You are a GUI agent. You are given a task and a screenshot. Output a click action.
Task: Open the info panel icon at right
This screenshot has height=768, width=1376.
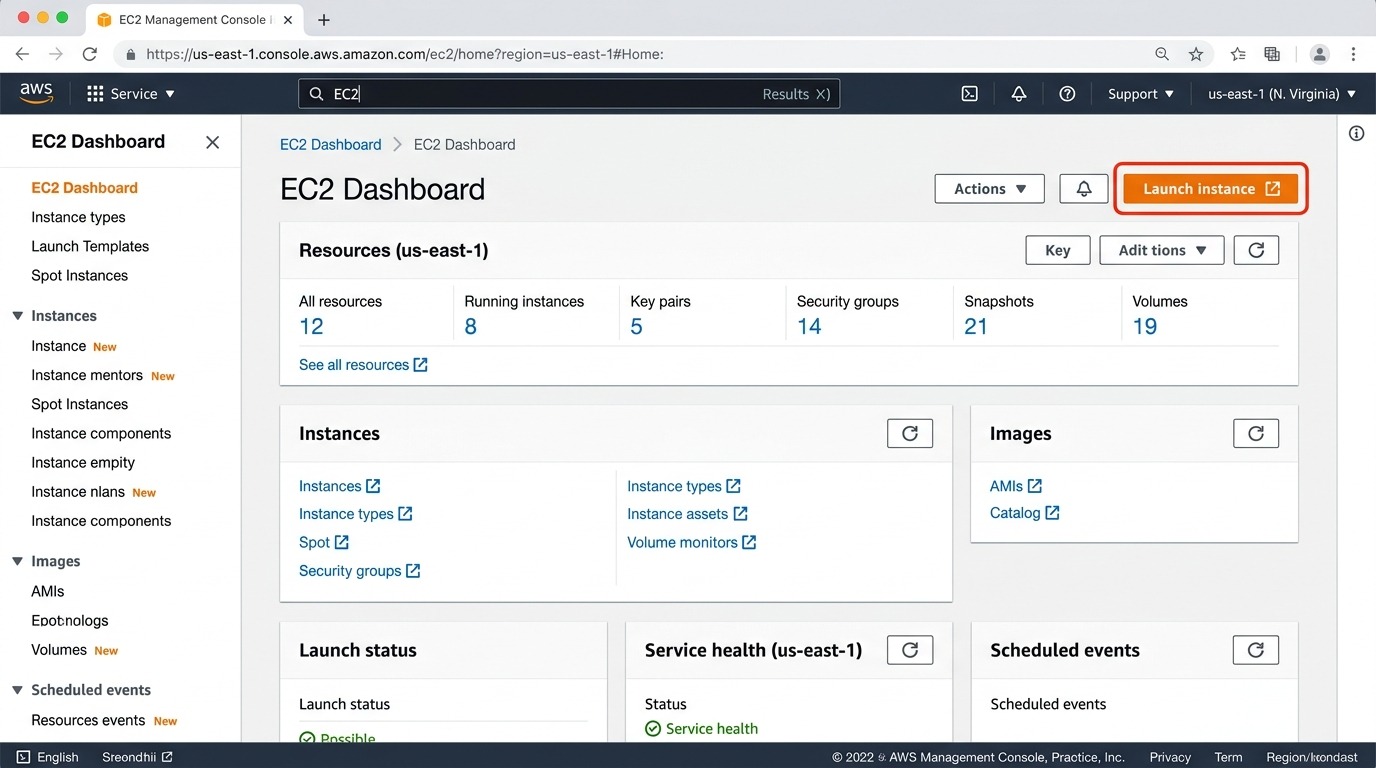[1356, 133]
